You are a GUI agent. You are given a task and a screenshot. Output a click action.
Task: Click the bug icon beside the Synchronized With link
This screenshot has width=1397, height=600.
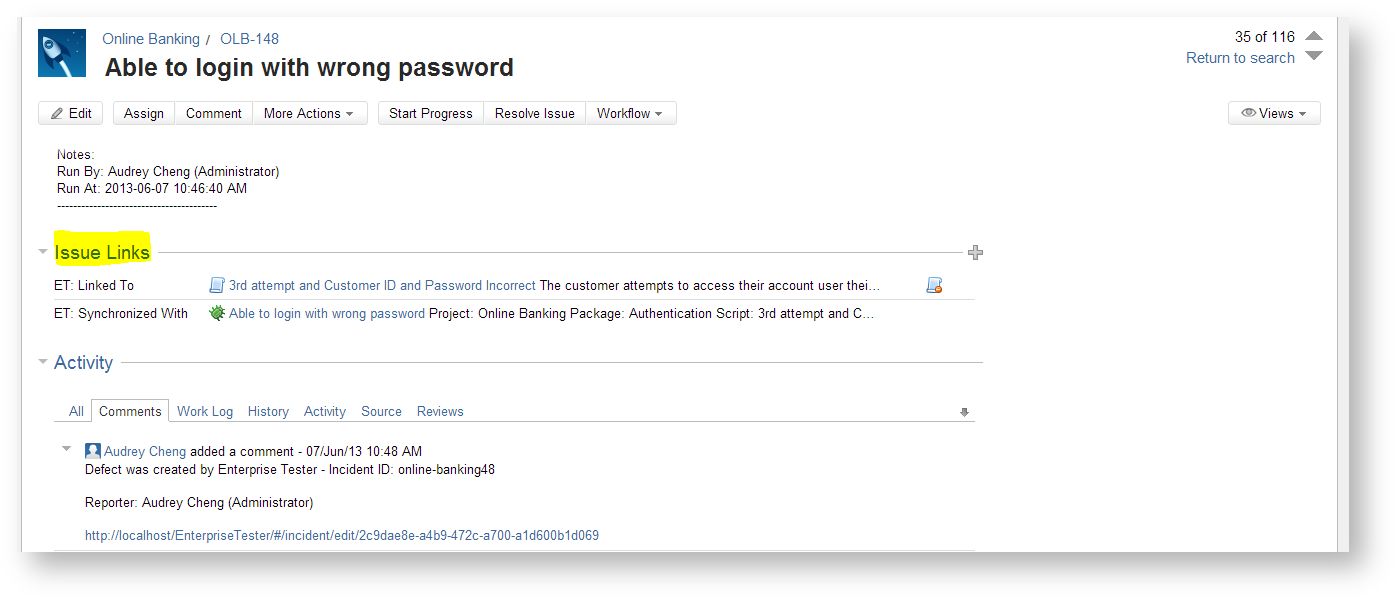(217, 313)
